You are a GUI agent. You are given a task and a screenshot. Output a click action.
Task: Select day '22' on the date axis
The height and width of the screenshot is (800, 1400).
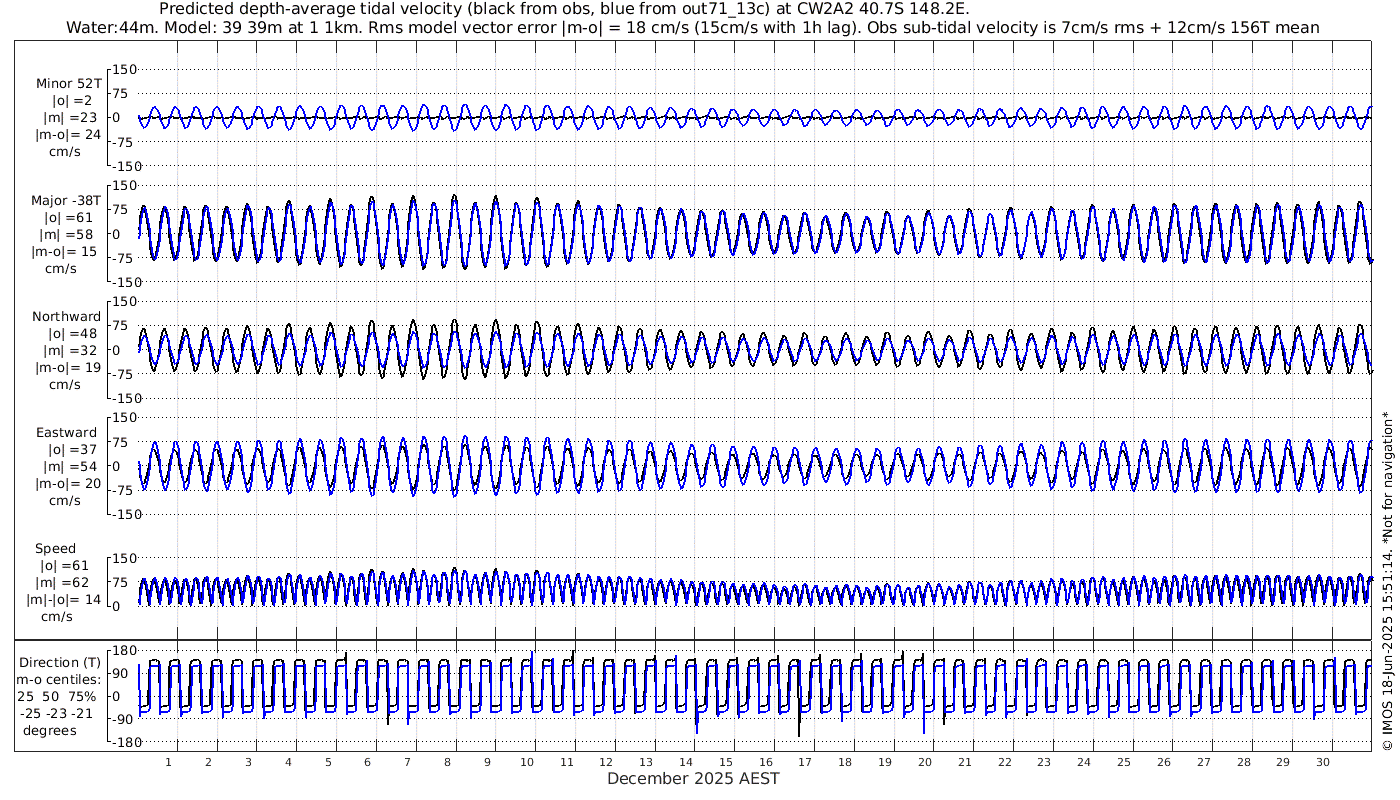pos(1004,762)
